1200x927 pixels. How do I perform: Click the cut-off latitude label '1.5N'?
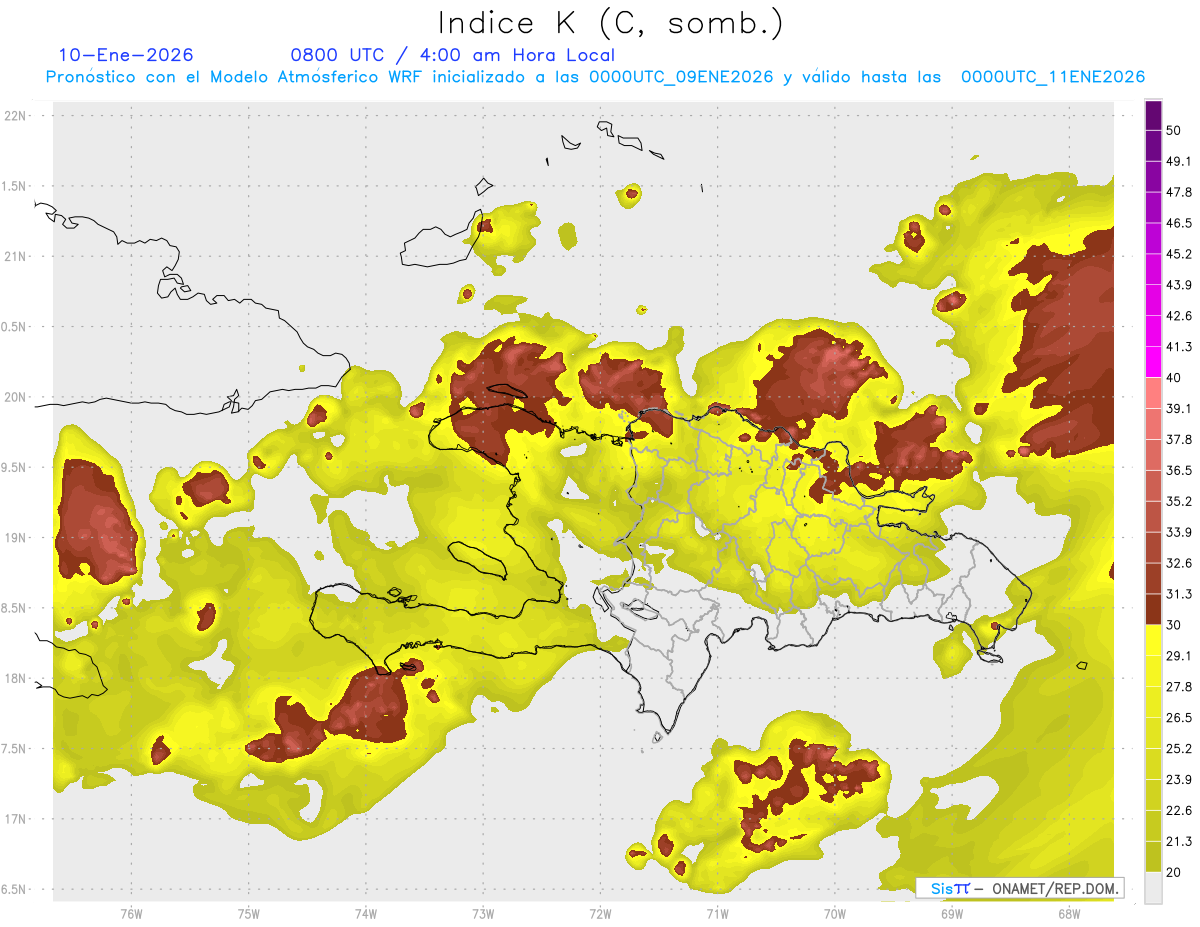point(13,186)
